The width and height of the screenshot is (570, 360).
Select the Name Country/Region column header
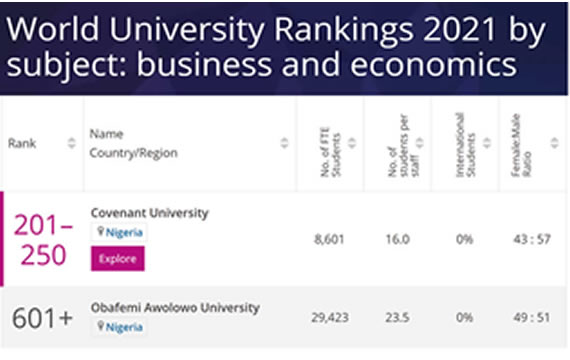pos(133,143)
